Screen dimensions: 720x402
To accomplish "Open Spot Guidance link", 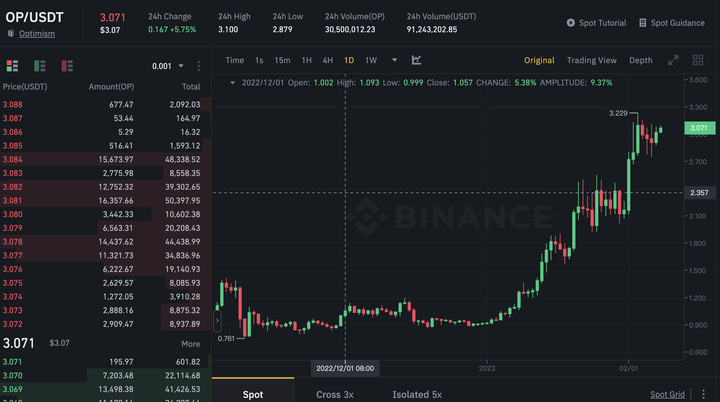I will click(x=677, y=23).
